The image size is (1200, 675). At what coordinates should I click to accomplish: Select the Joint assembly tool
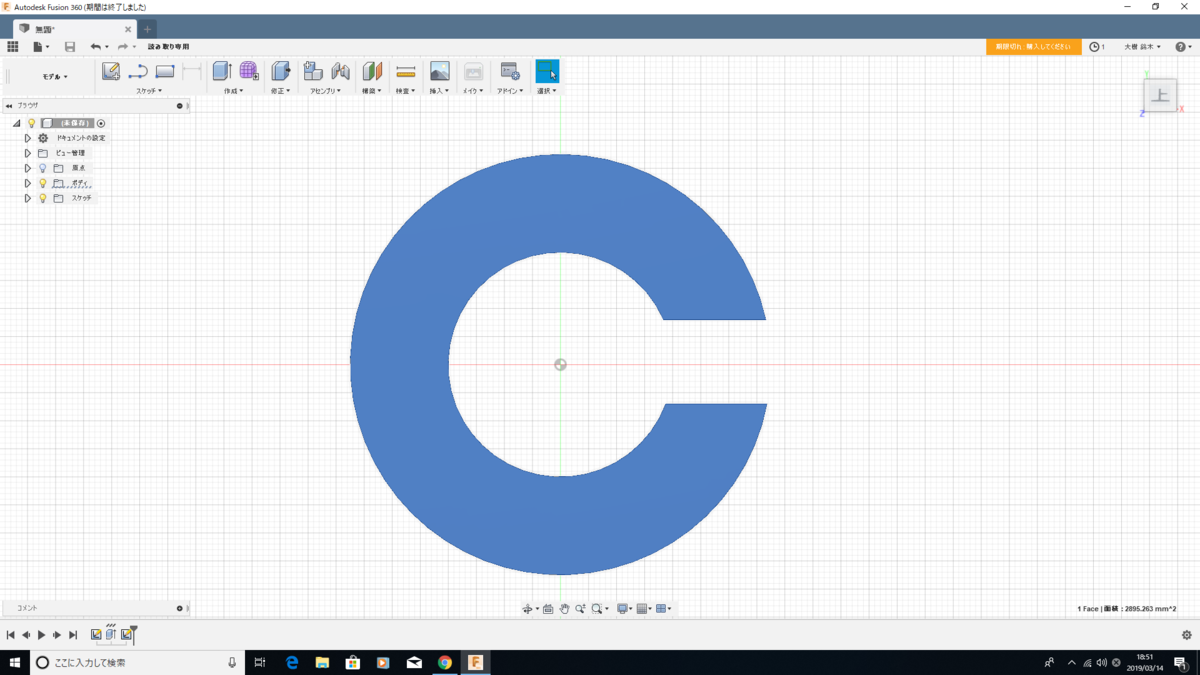(x=340, y=71)
